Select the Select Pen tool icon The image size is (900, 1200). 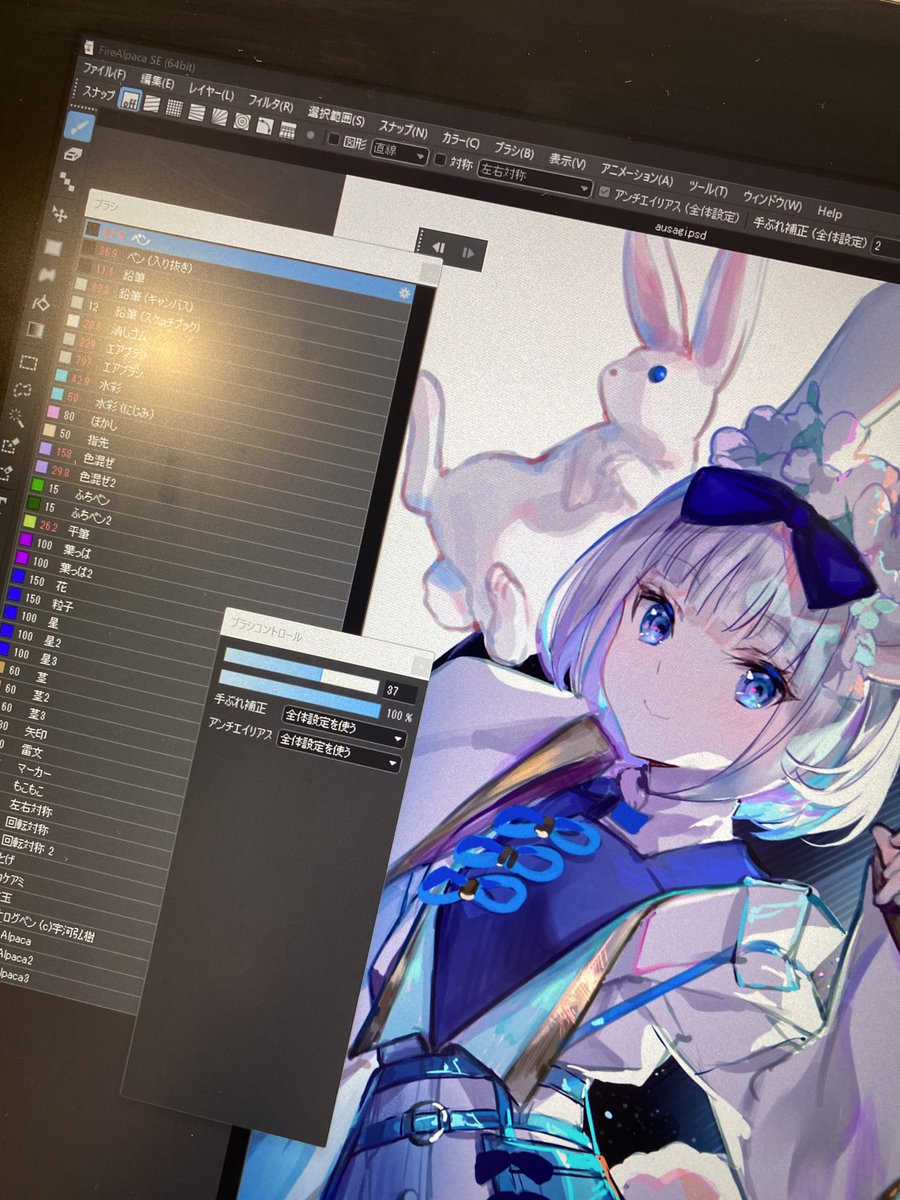click(x=12, y=444)
